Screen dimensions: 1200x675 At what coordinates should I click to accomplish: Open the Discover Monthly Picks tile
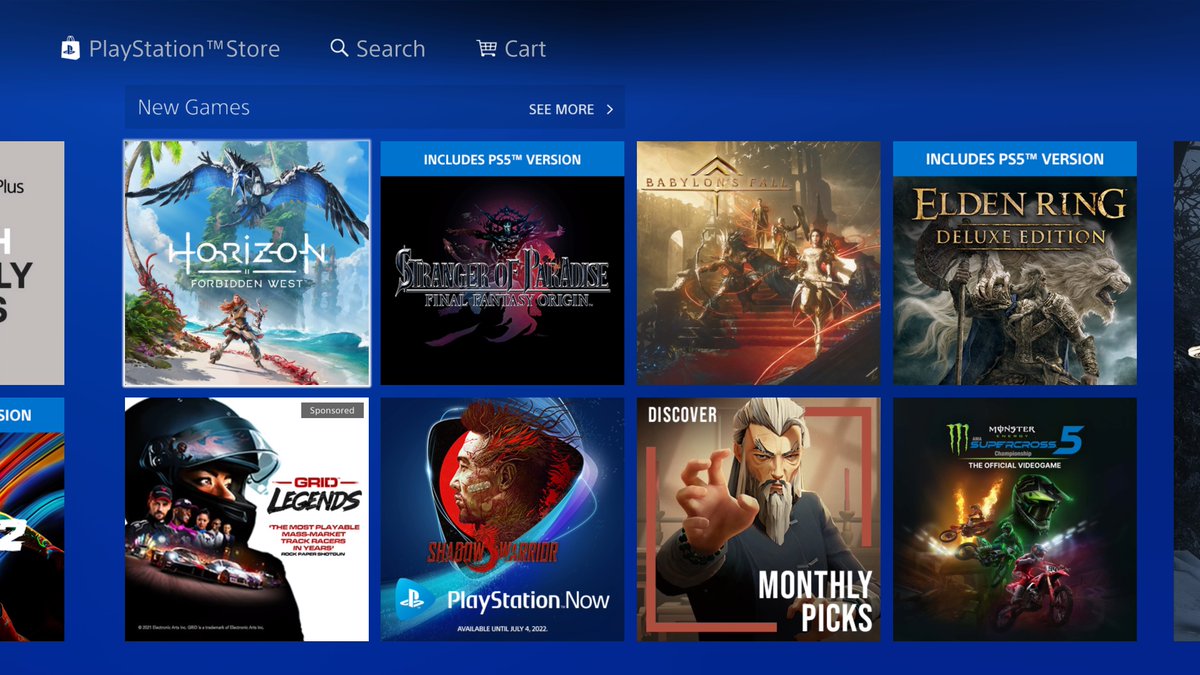pos(759,520)
